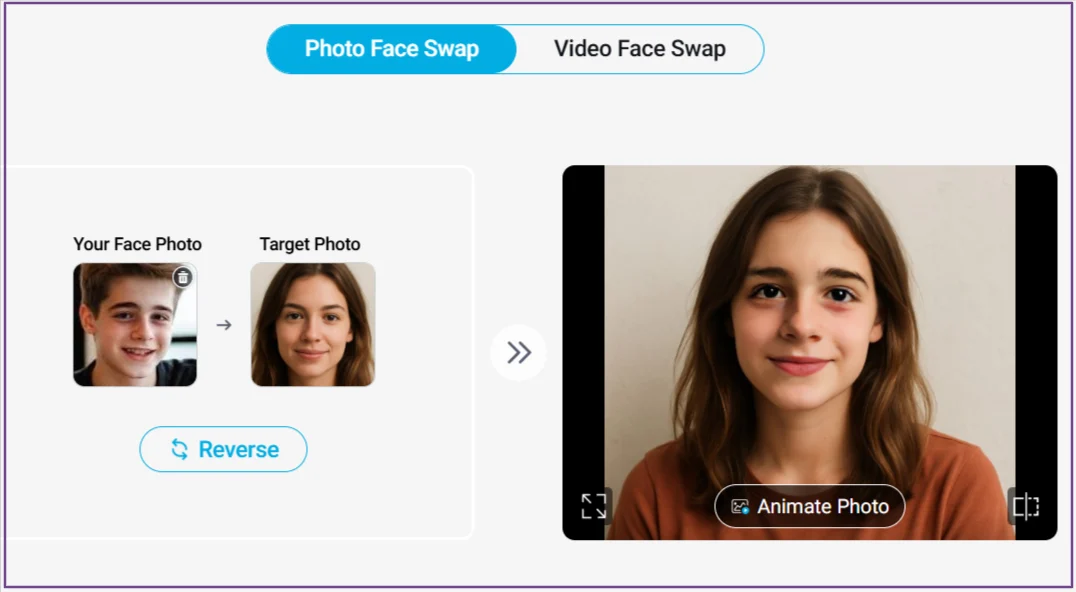Click the refresh arrows icon in Reverse button

177,449
